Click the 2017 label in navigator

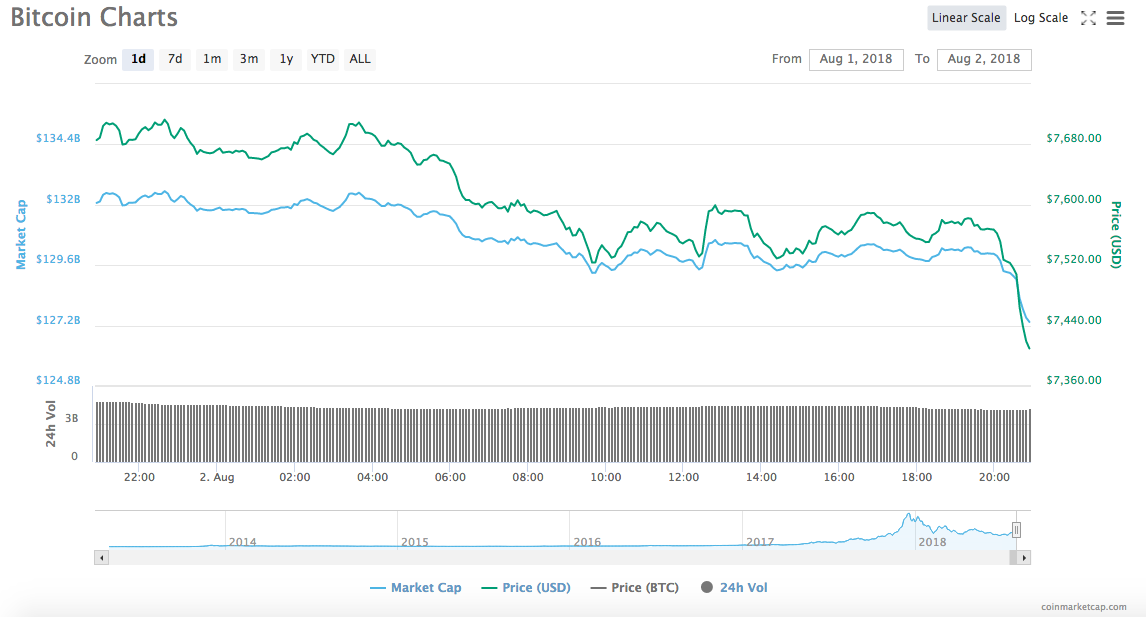click(x=759, y=542)
